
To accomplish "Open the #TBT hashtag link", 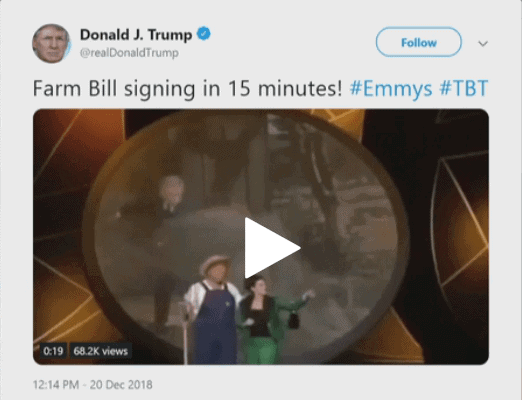I will [464, 89].
